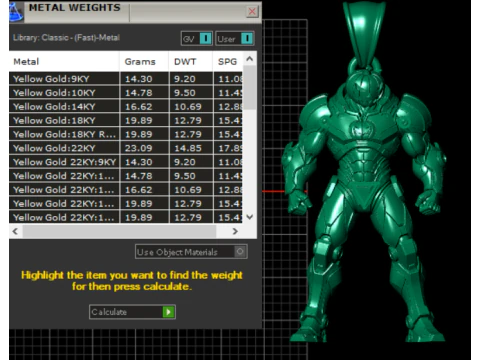The image size is (480, 360).
Task: Select the Yellow Gold:18KY row
Action: pos(126,120)
